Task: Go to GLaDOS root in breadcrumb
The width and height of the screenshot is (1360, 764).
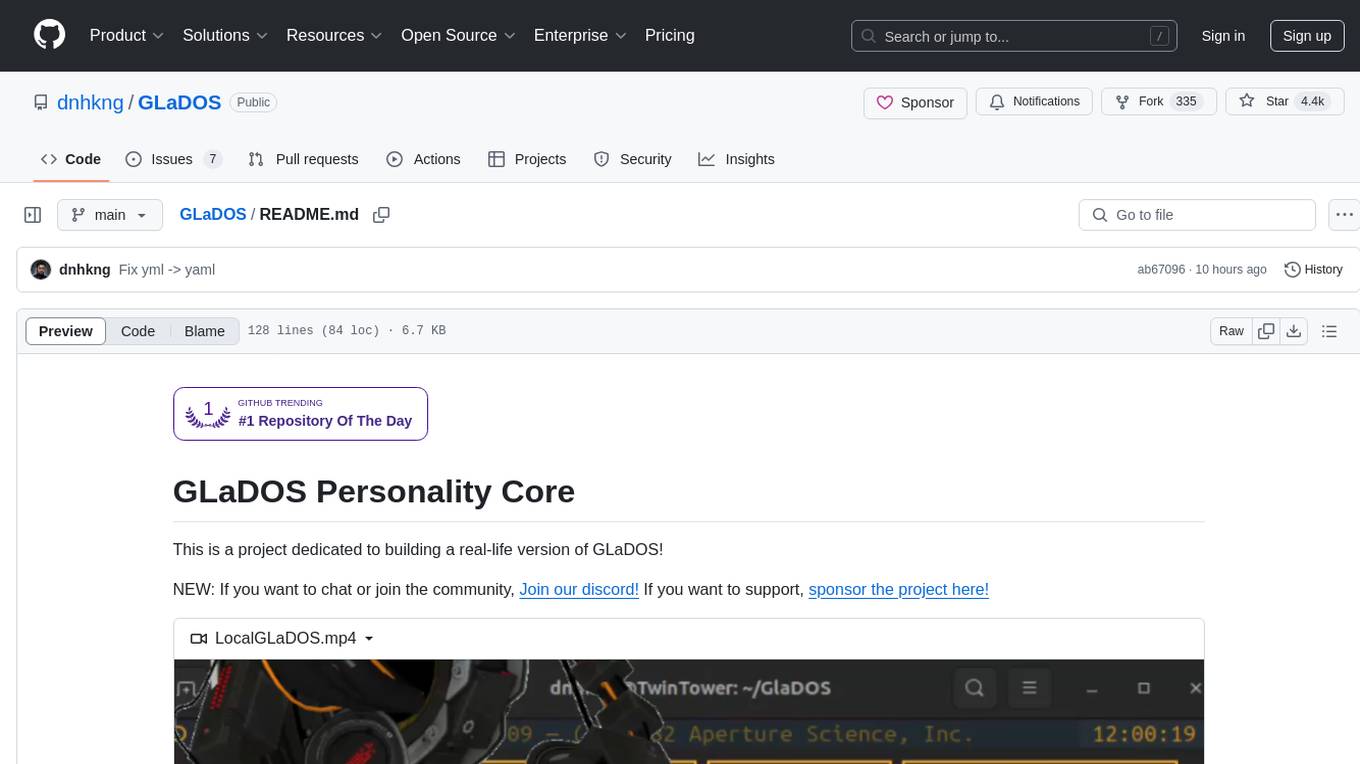Action: (212, 214)
